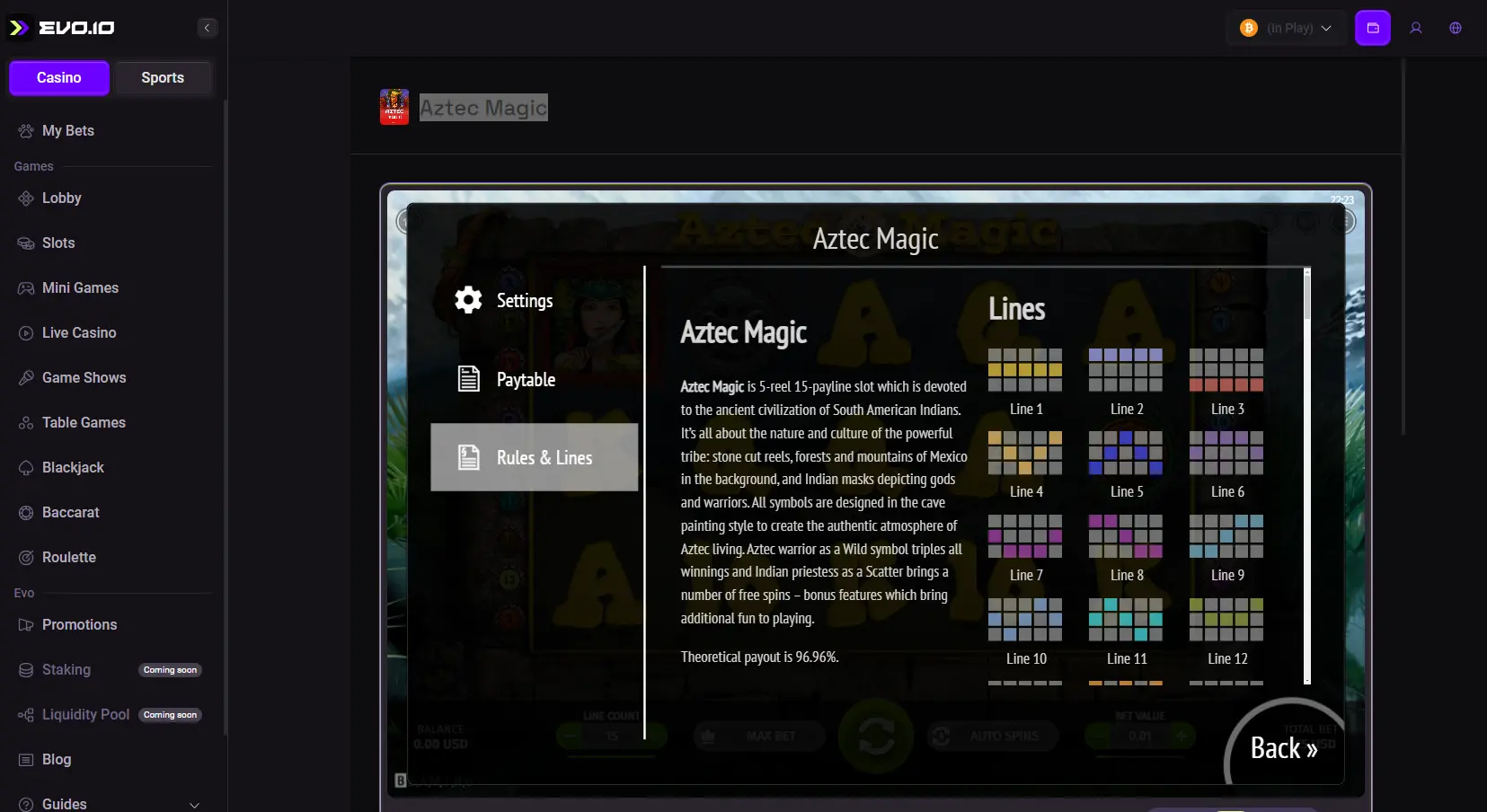
Task: Click the Lines heading text
Action: point(1017,309)
